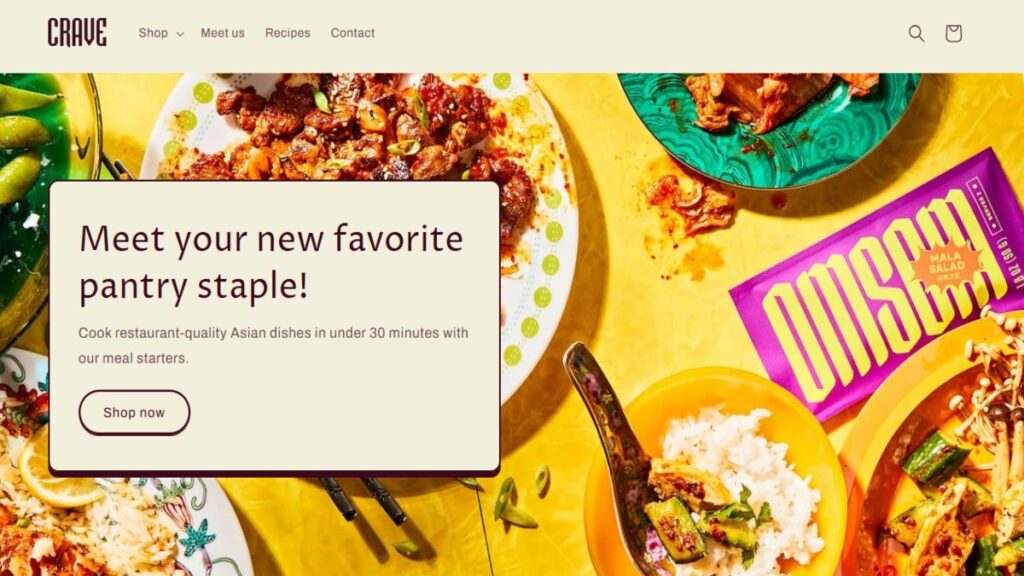Select the Contact nav link

coord(353,33)
